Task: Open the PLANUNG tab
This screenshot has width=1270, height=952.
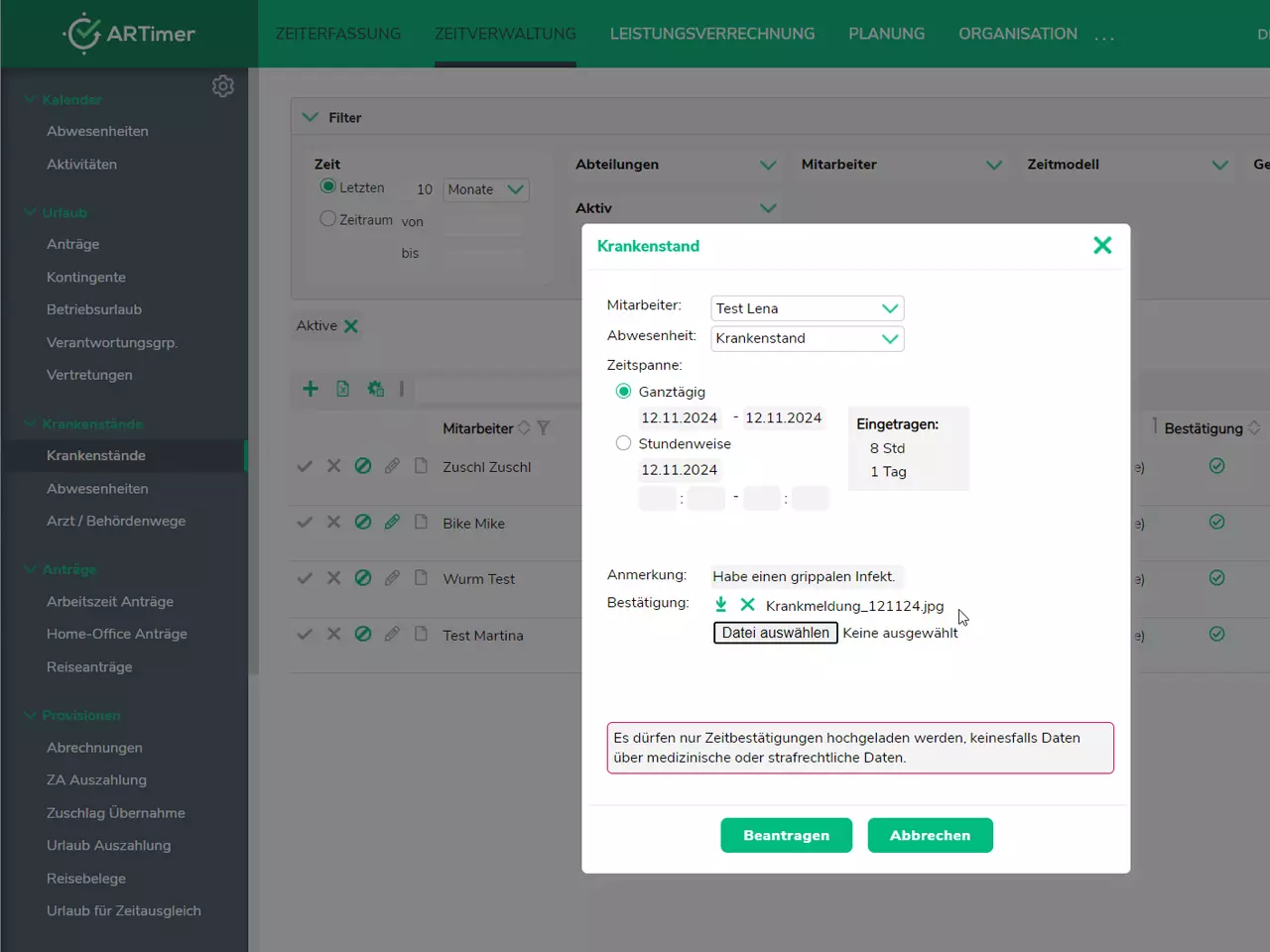Action: (887, 34)
